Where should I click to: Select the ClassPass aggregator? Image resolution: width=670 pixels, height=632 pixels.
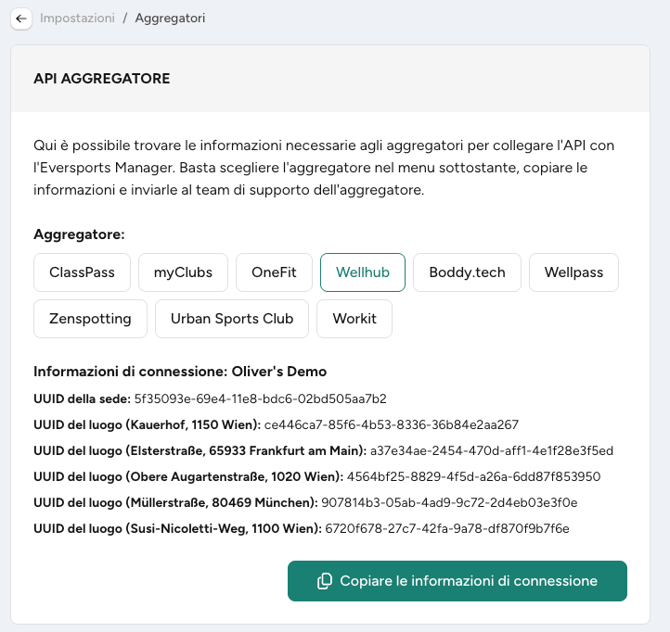click(82, 273)
